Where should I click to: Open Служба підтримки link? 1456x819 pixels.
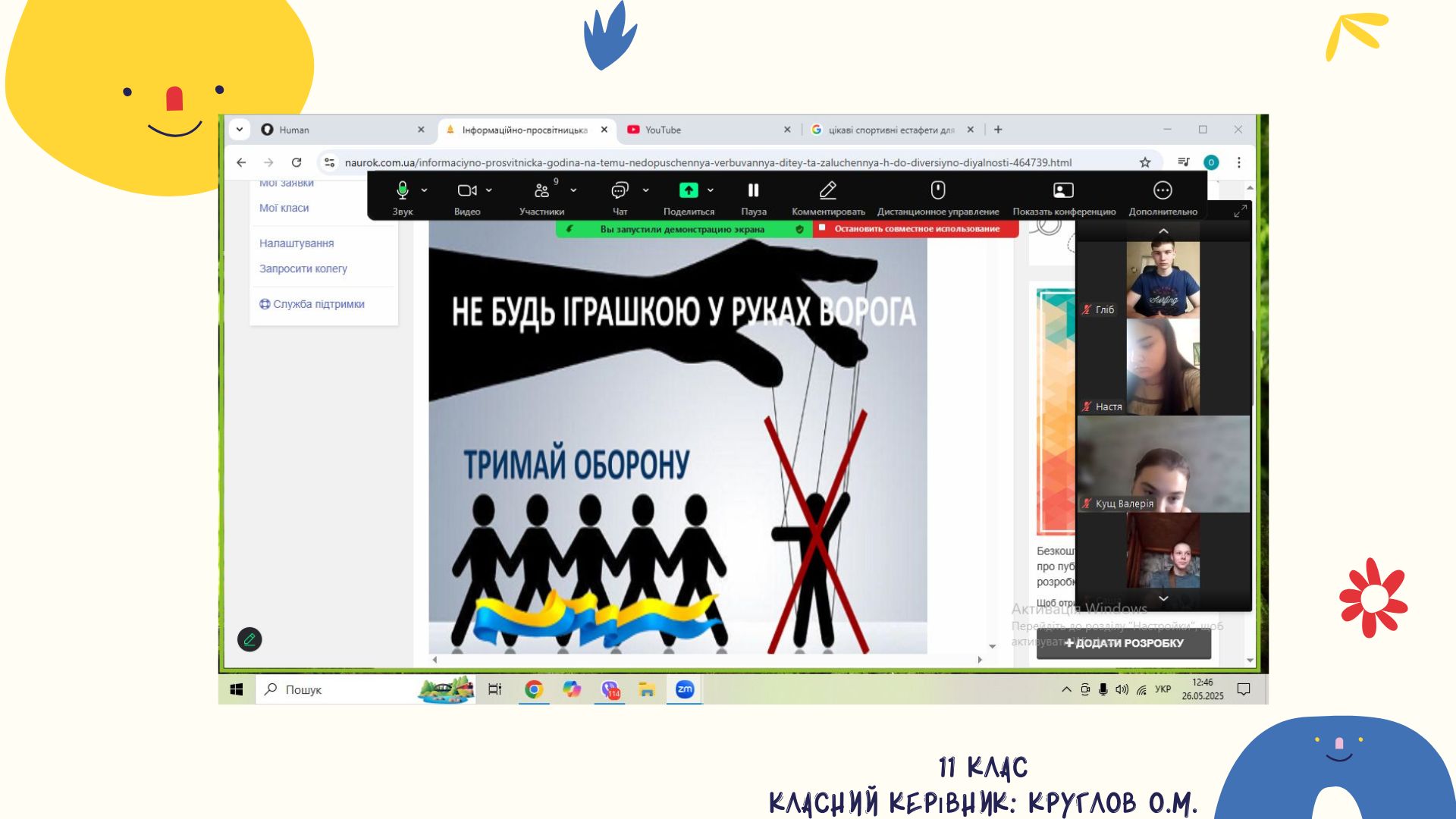(x=312, y=304)
